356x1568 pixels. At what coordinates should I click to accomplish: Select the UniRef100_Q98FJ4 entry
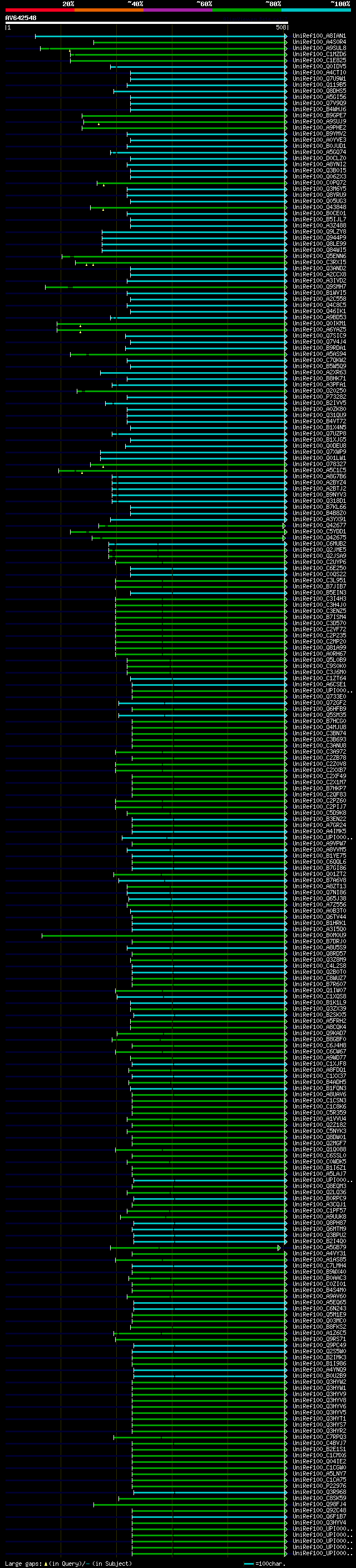319,1504
